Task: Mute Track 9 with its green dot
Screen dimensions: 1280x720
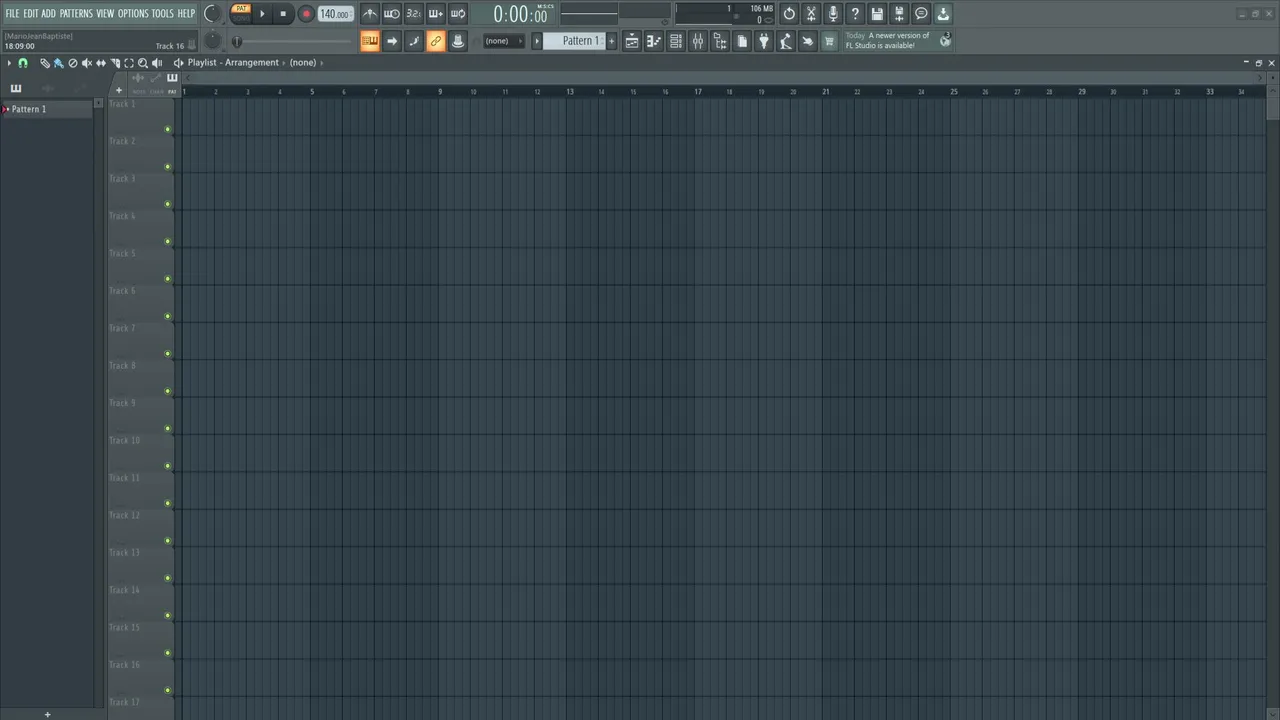Action: pos(168,429)
